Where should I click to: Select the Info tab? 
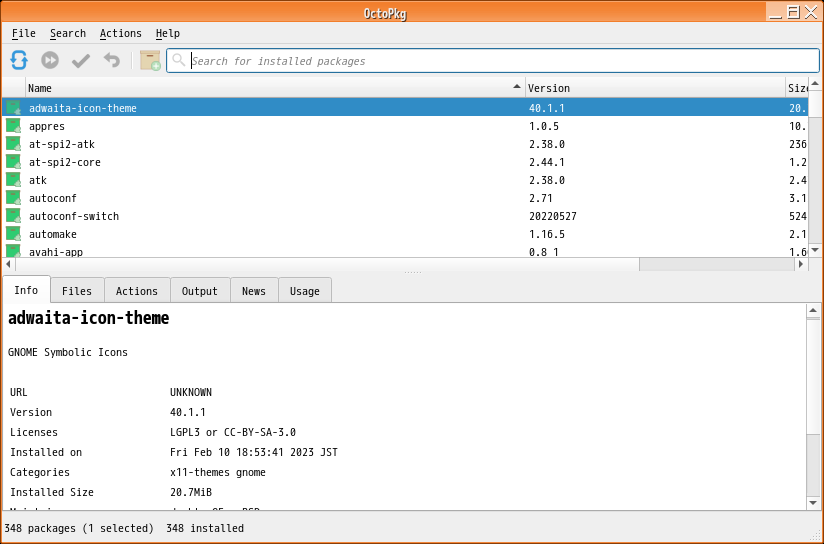coord(26,290)
